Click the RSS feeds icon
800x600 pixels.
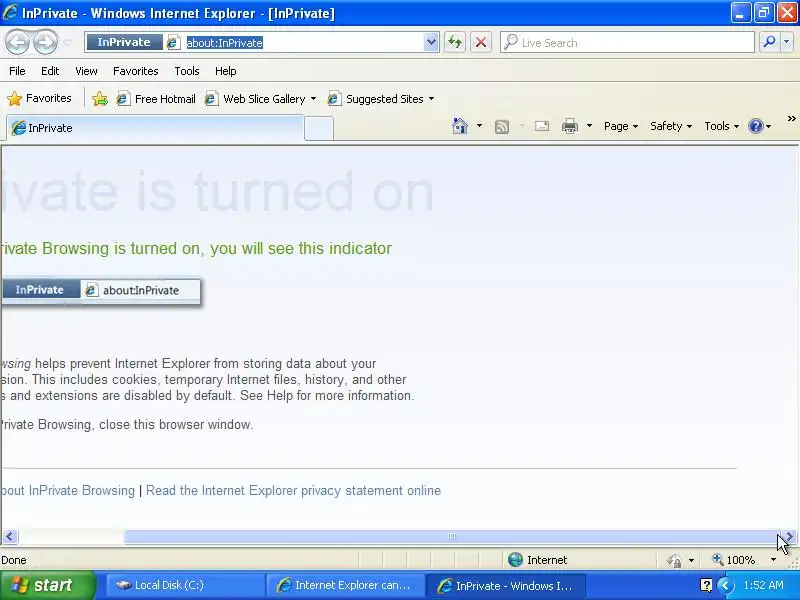pyautogui.click(x=502, y=127)
